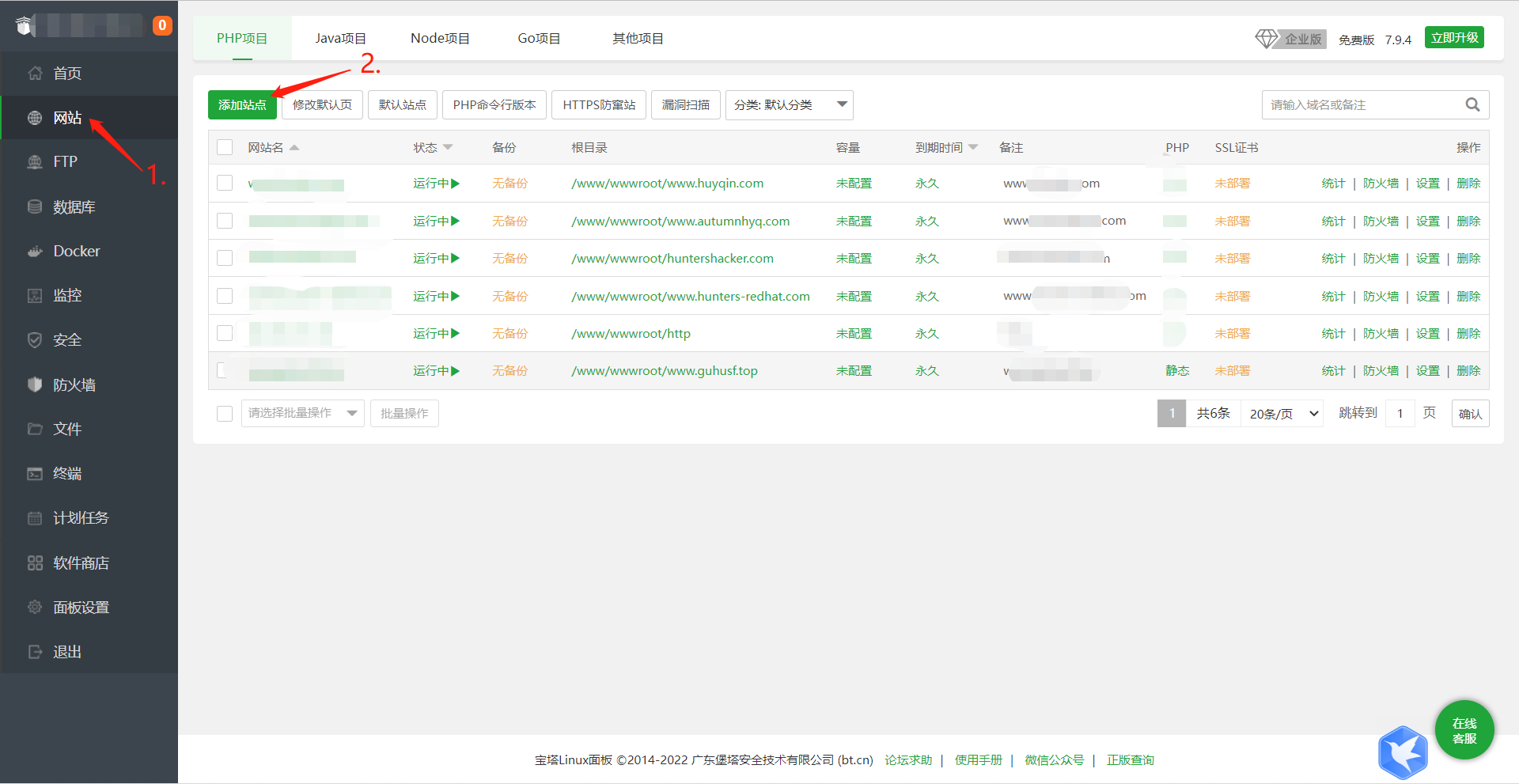Viewport: 1519px width, 784px height.
Task: Click the home icon in the sidebar
Action: coord(35,74)
